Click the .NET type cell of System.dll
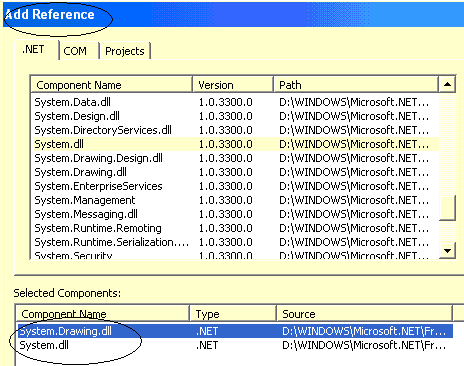 point(207,345)
